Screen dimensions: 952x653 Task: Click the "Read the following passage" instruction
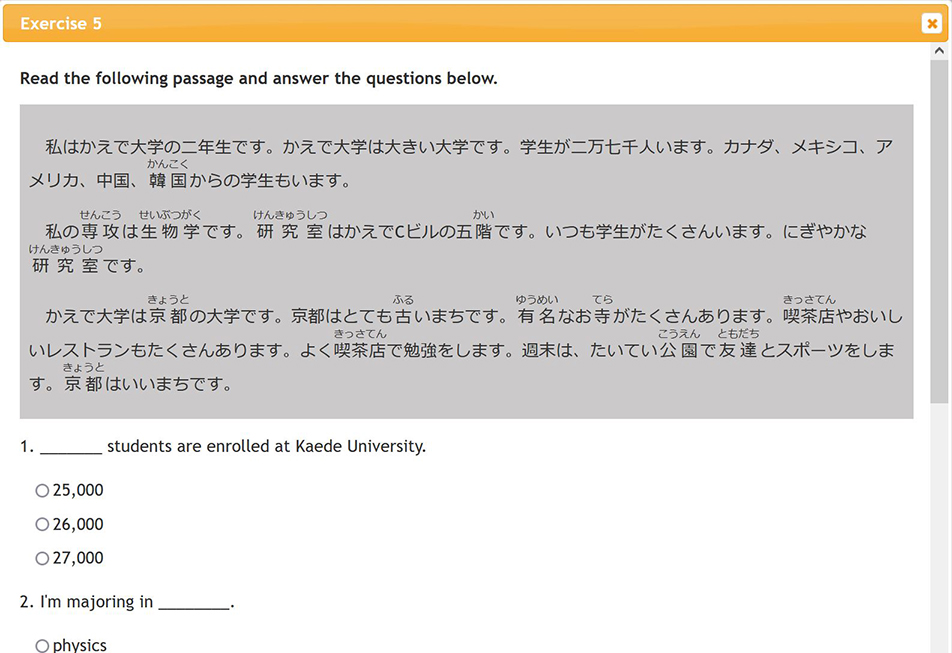click(258, 78)
